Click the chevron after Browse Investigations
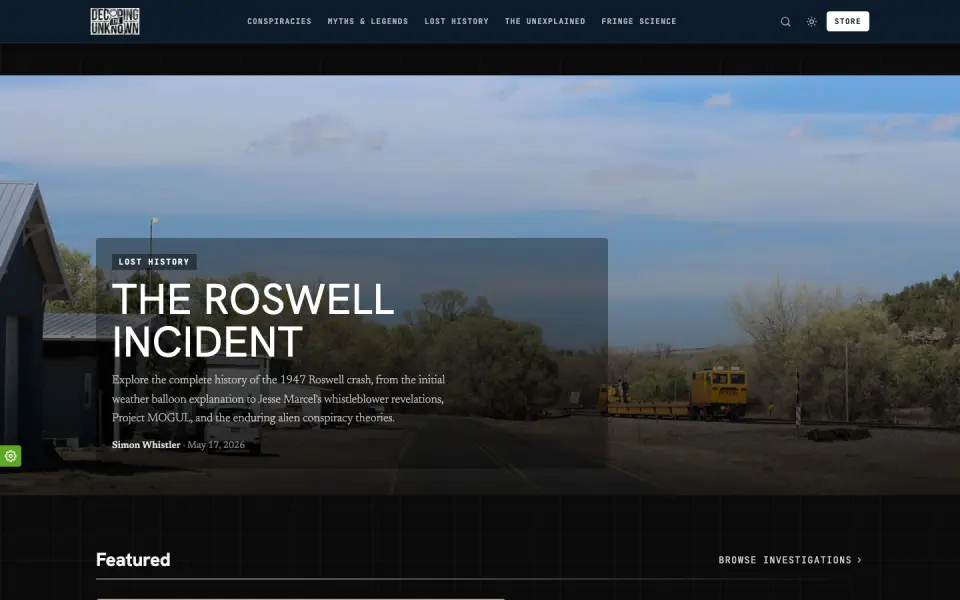960x600 pixels. pyautogui.click(x=860, y=560)
